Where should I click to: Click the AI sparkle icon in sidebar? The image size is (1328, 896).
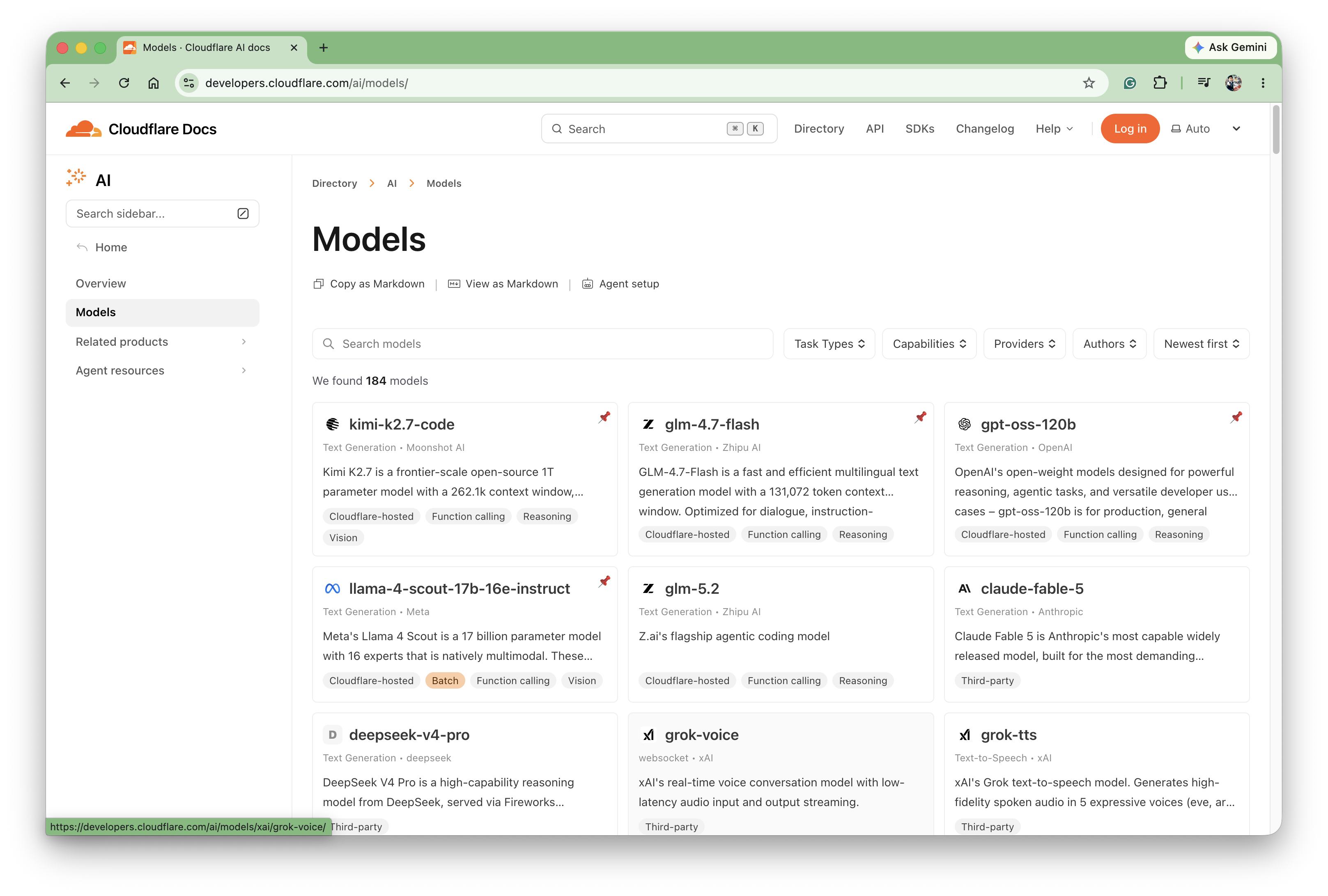click(76, 178)
